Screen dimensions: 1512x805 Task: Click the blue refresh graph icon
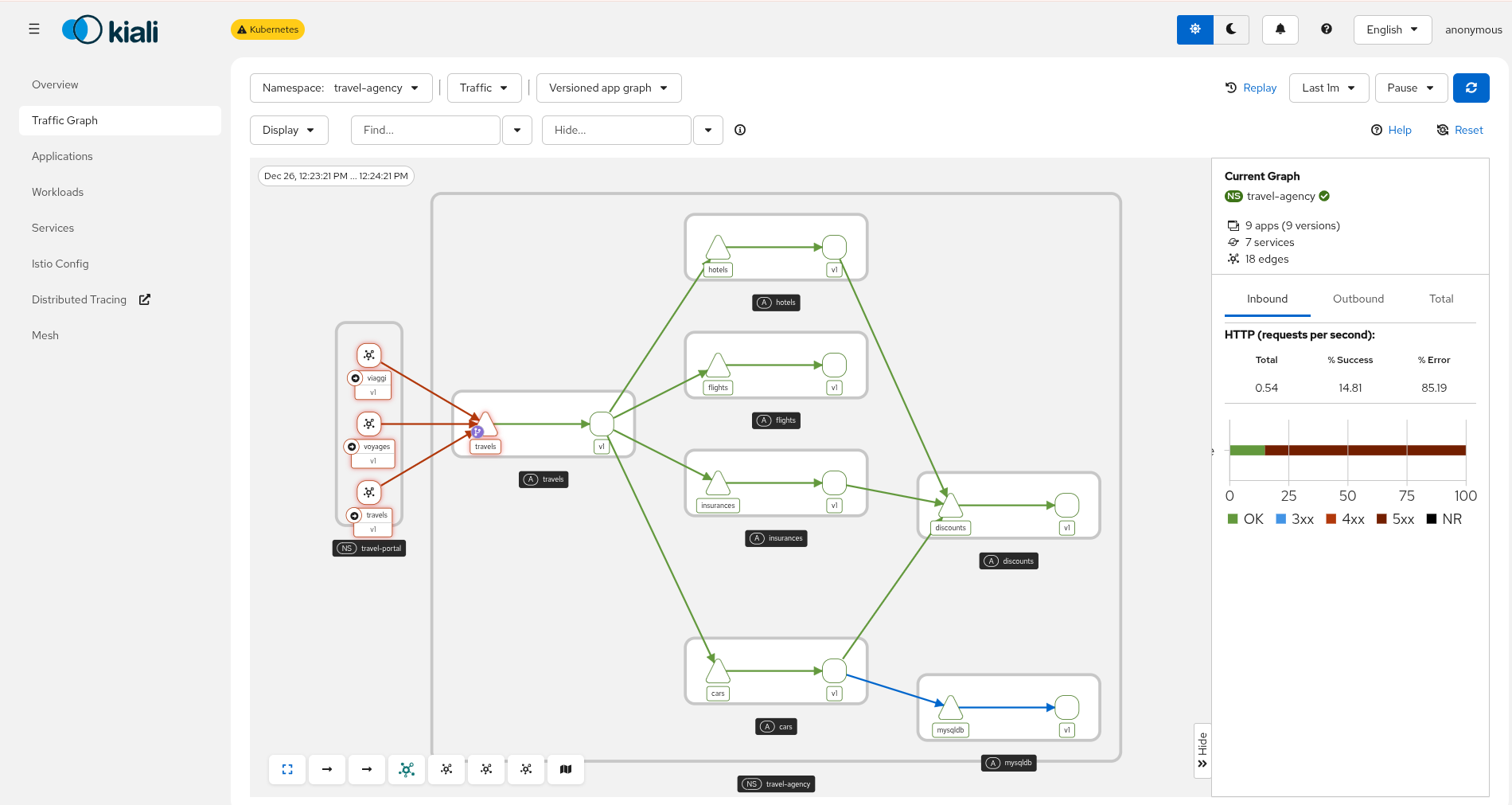(1471, 88)
